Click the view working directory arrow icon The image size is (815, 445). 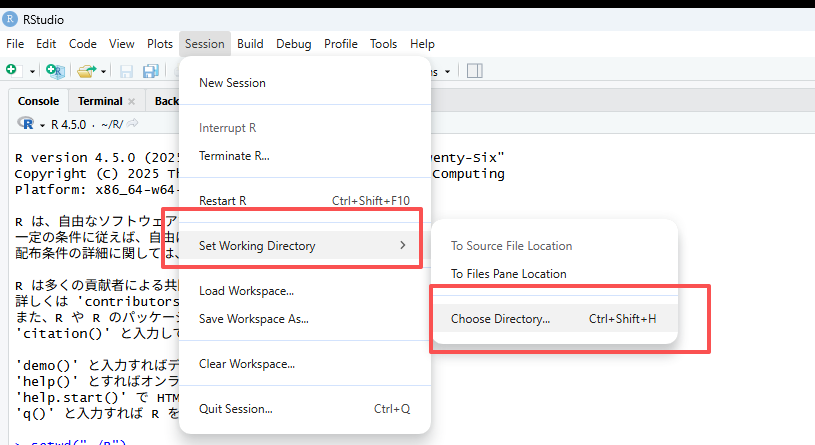(x=132, y=124)
